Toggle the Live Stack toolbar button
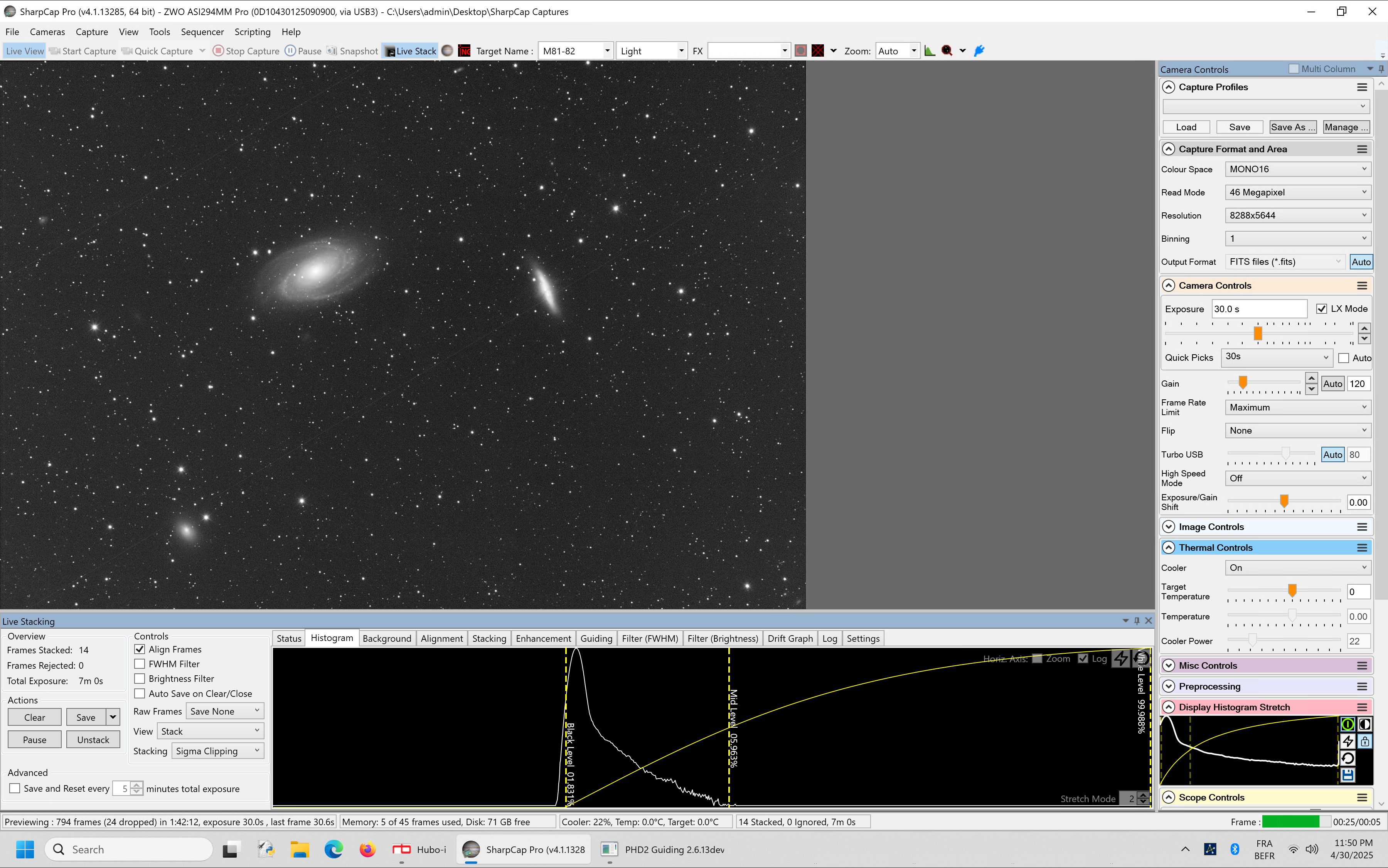1388x868 pixels. (410, 51)
